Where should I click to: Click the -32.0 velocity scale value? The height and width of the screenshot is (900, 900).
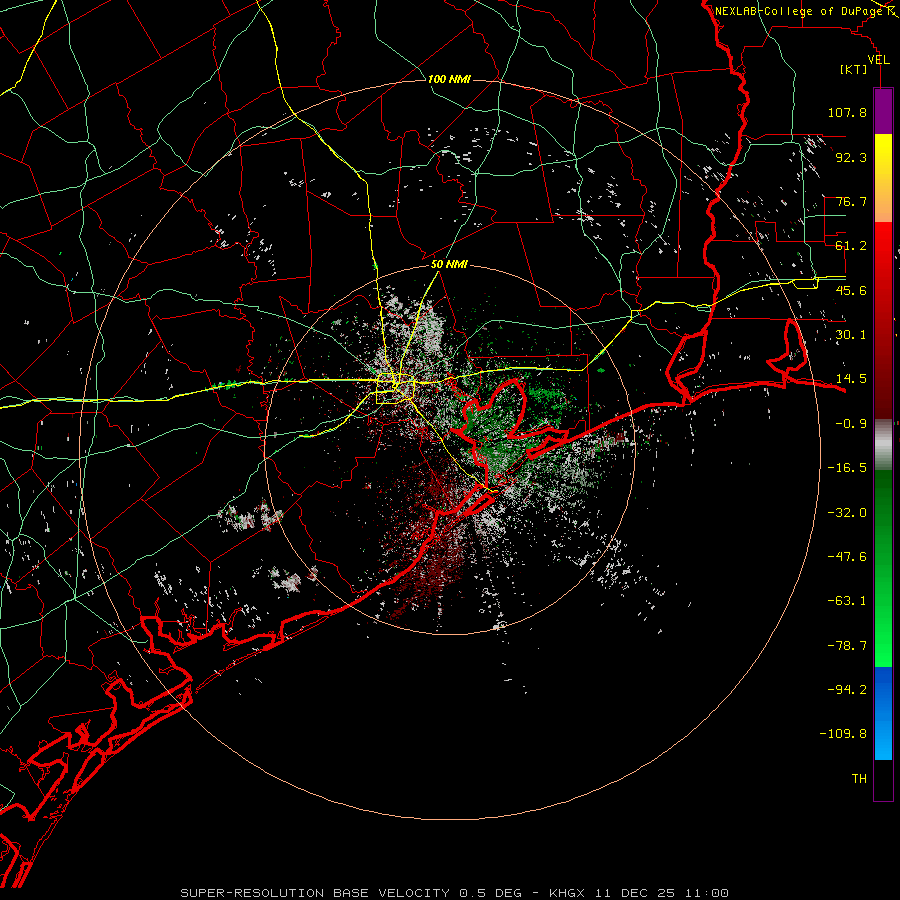847,513
